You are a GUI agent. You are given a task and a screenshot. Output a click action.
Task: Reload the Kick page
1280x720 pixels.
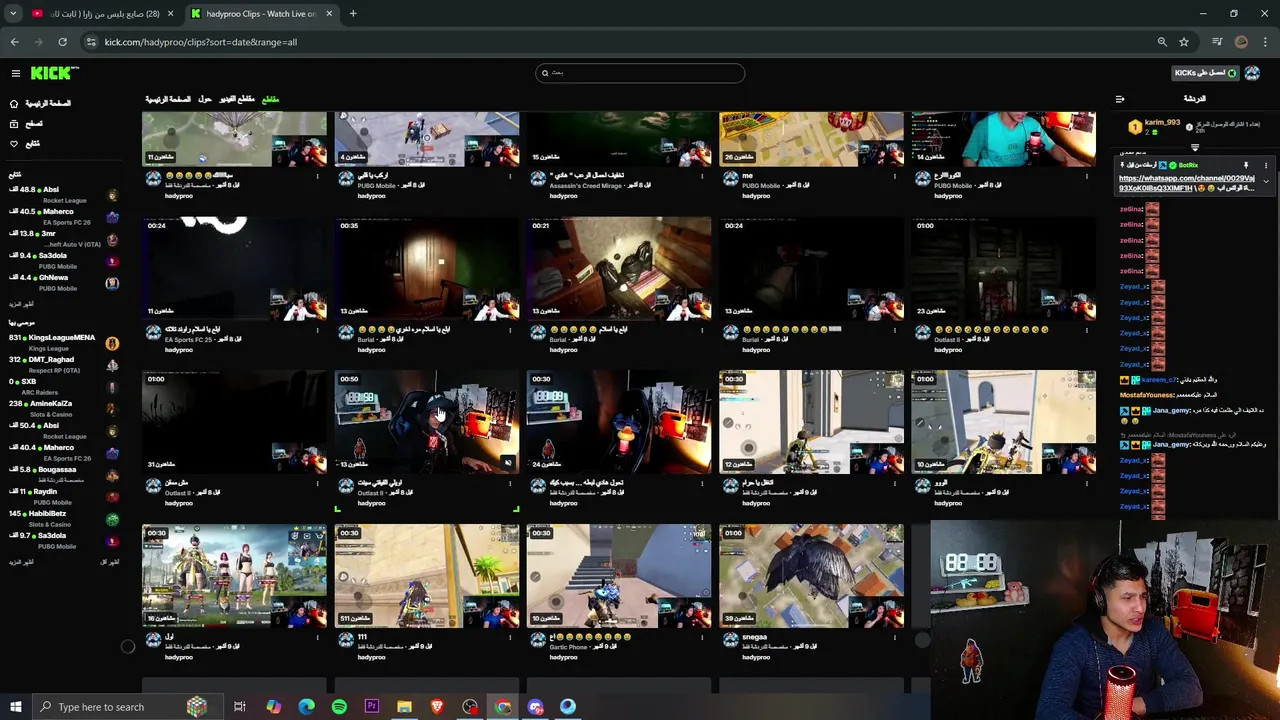tap(62, 42)
